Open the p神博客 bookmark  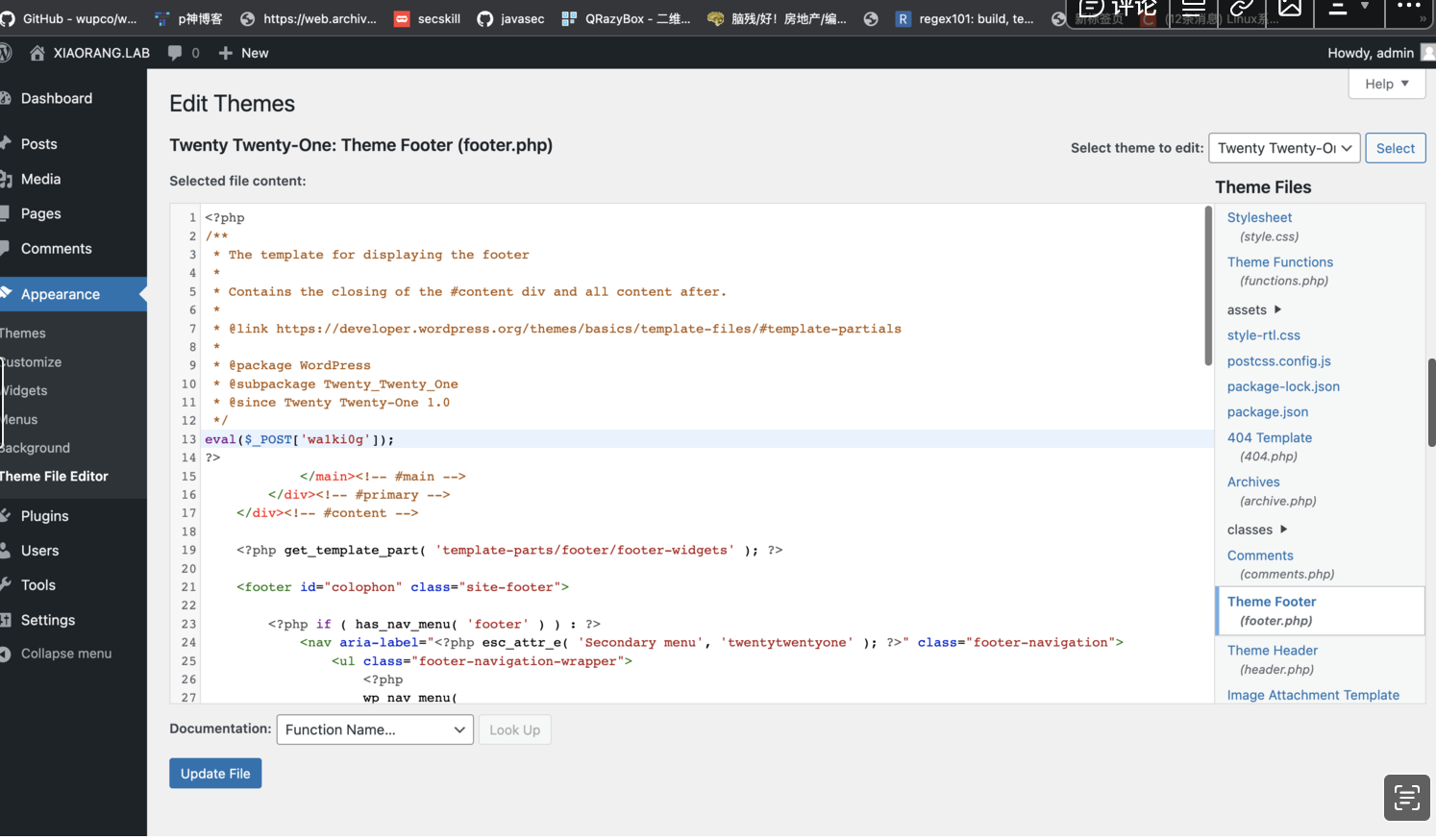tap(188, 18)
